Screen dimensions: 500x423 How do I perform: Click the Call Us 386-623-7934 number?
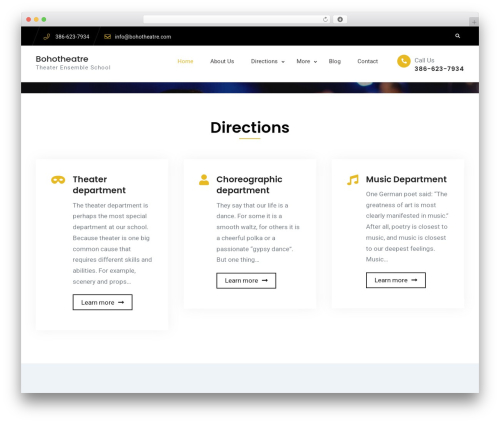pyautogui.click(x=439, y=69)
